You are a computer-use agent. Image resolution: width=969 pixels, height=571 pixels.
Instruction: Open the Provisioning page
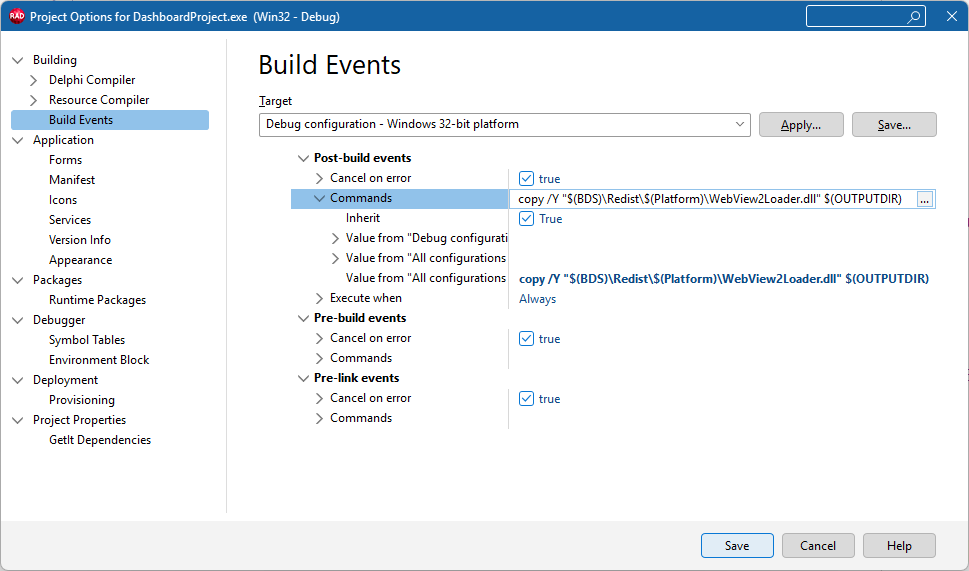(82, 400)
